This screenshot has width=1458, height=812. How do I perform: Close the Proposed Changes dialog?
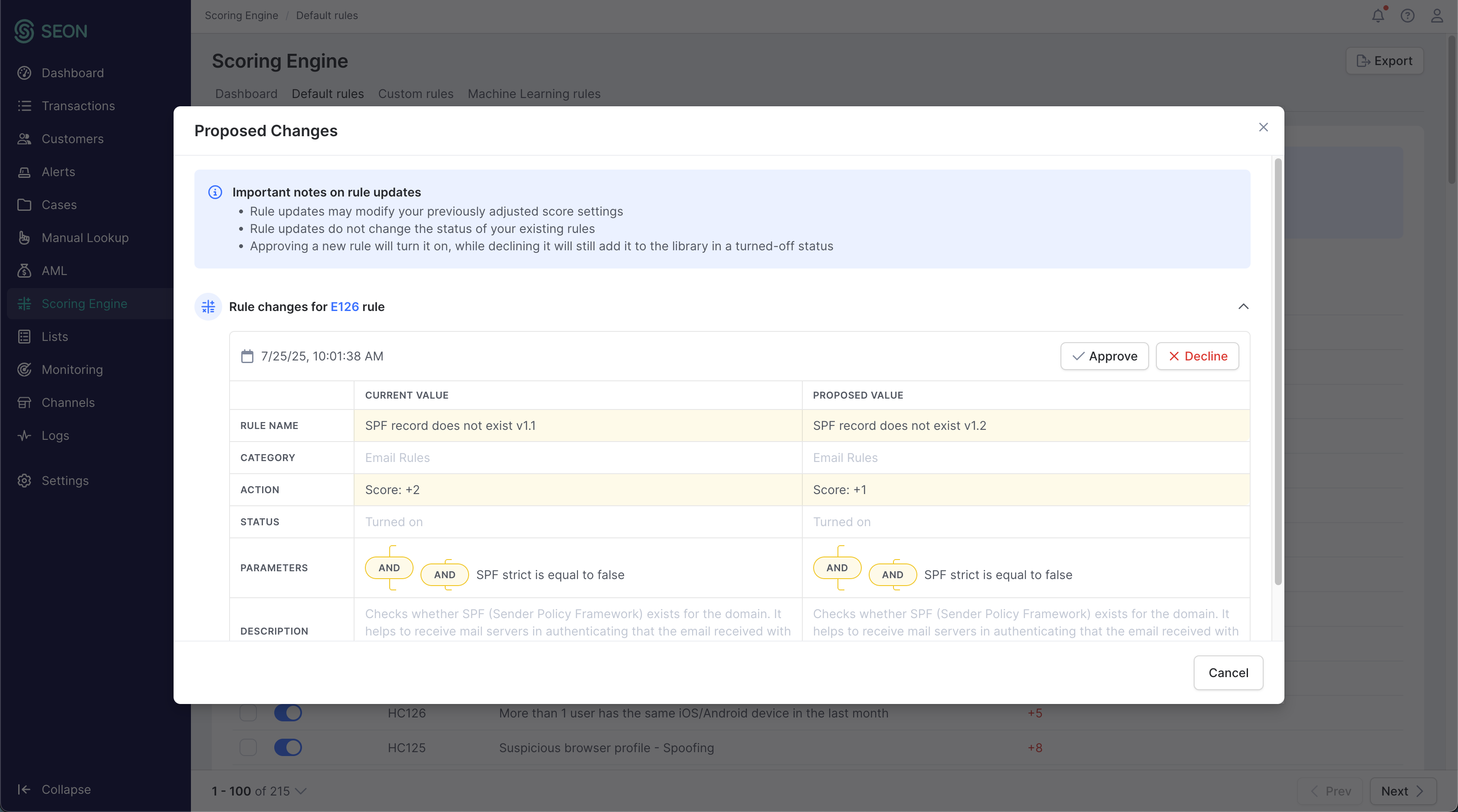click(1263, 128)
